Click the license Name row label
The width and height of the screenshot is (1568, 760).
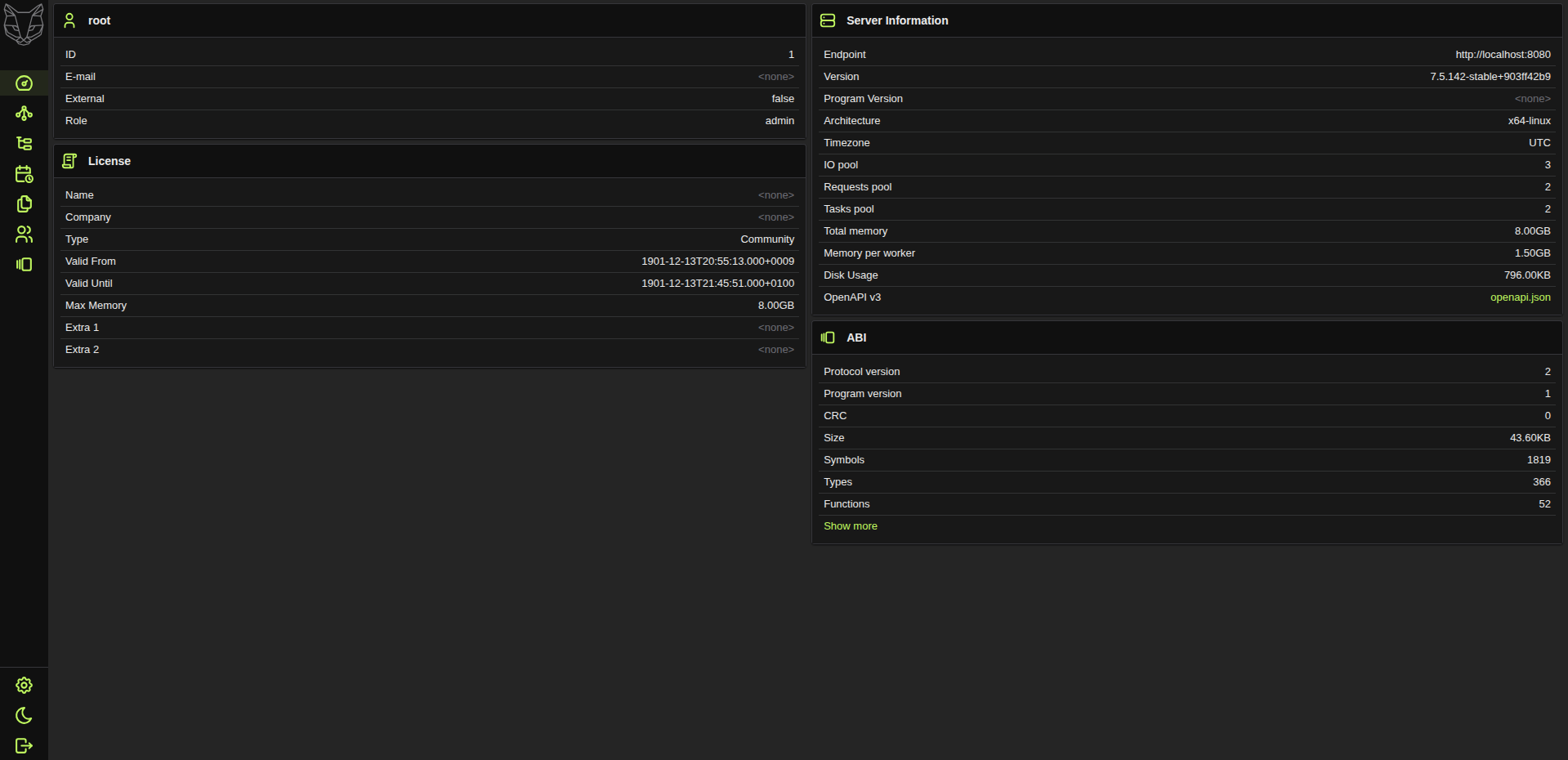click(x=79, y=195)
